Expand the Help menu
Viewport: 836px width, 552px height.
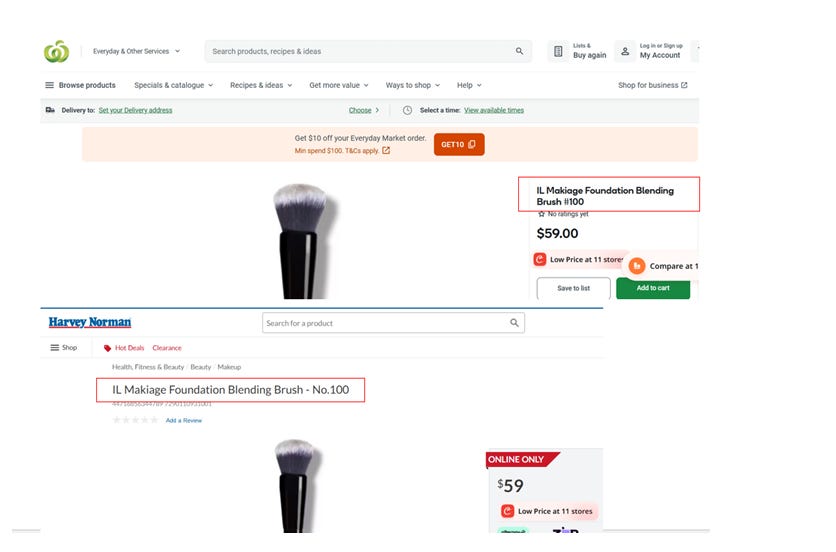(469, 85)
